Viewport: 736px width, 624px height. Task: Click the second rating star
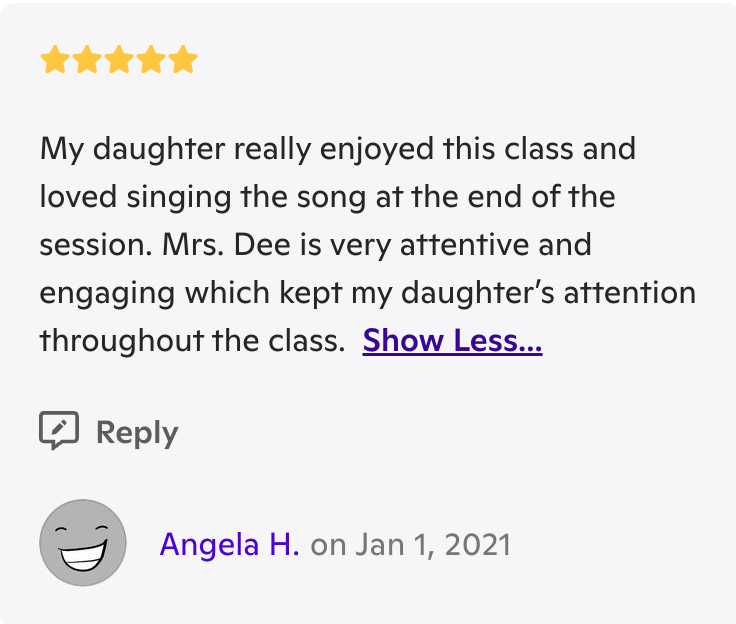point(86,61)
